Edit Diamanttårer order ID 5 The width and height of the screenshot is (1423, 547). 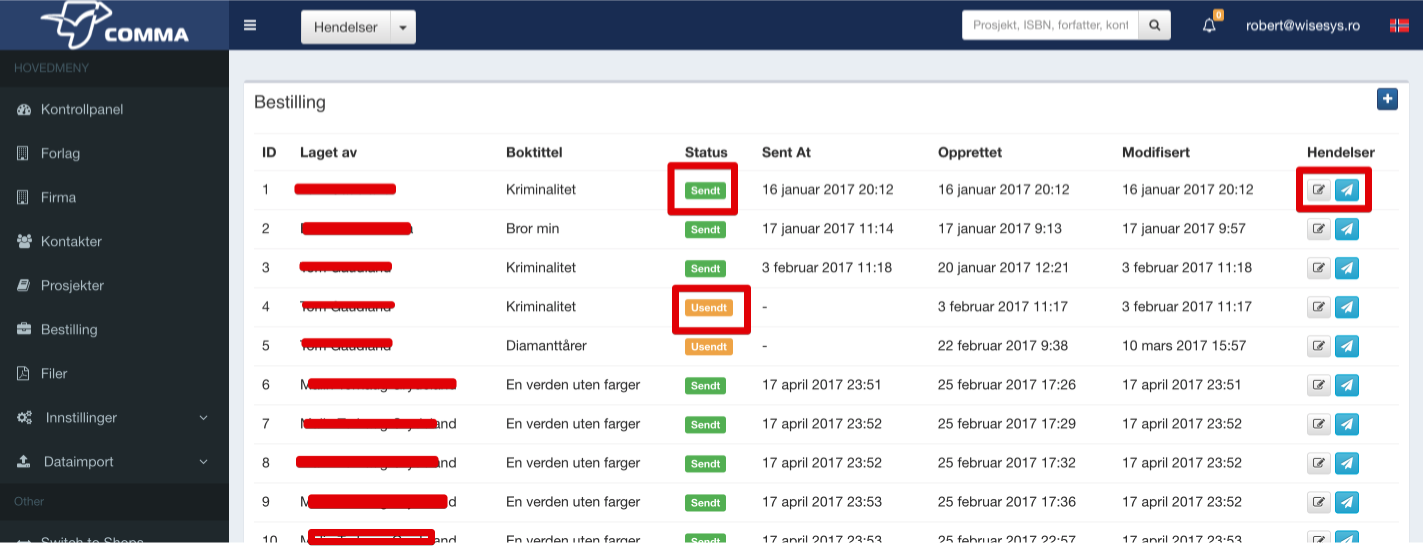point(1319,346)
